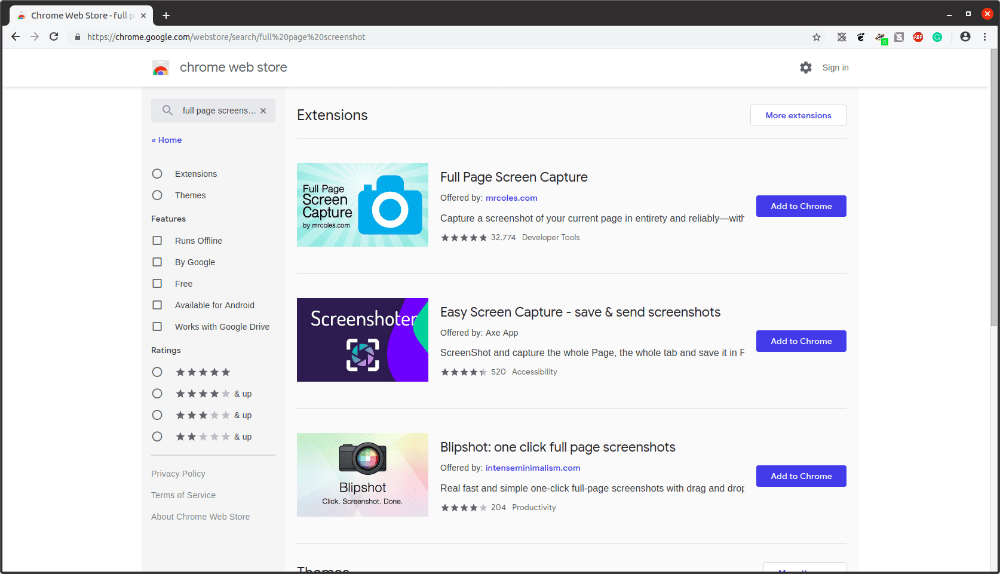The image size is (1000, 574).
Task: Open the Chrome three-dot menu
Action: (985, 37)
